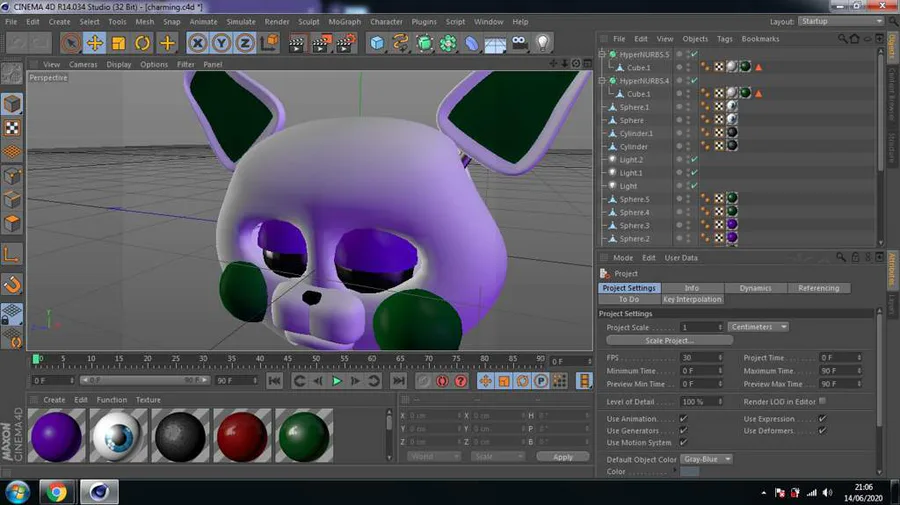Screen dimensions: 900x505
Task: Toggle Use Generators checkbox
Action: 683,430
